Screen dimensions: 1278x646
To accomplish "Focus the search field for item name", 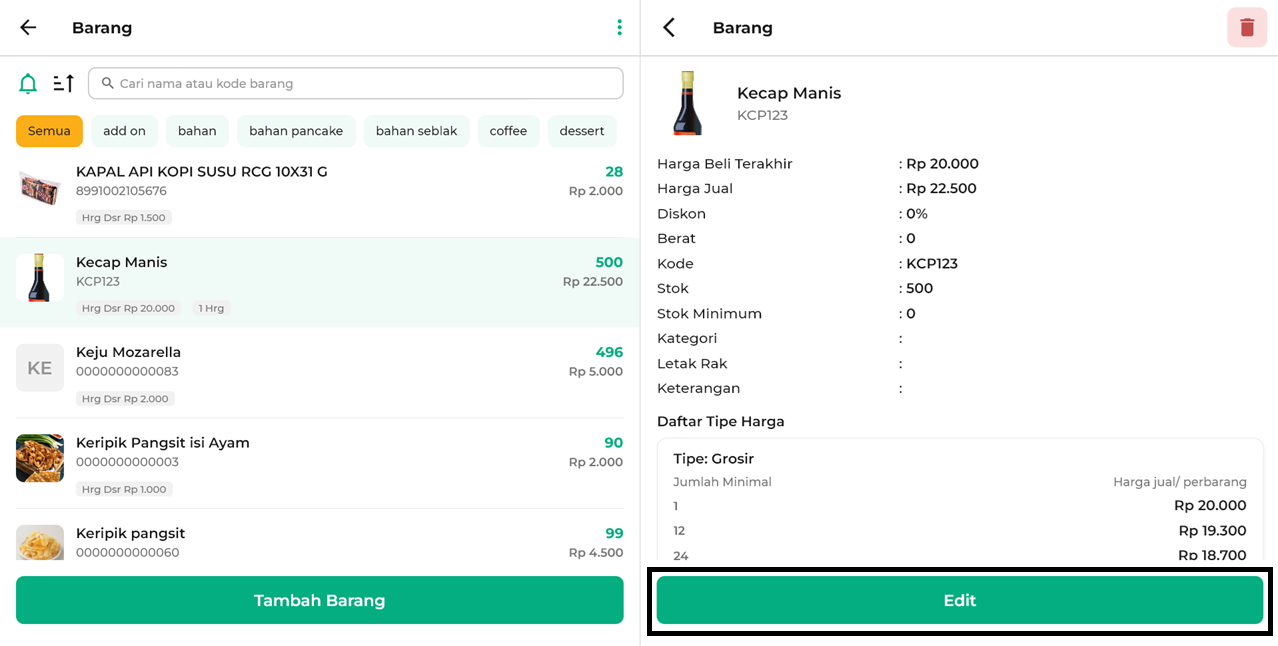I will point(356,84).
